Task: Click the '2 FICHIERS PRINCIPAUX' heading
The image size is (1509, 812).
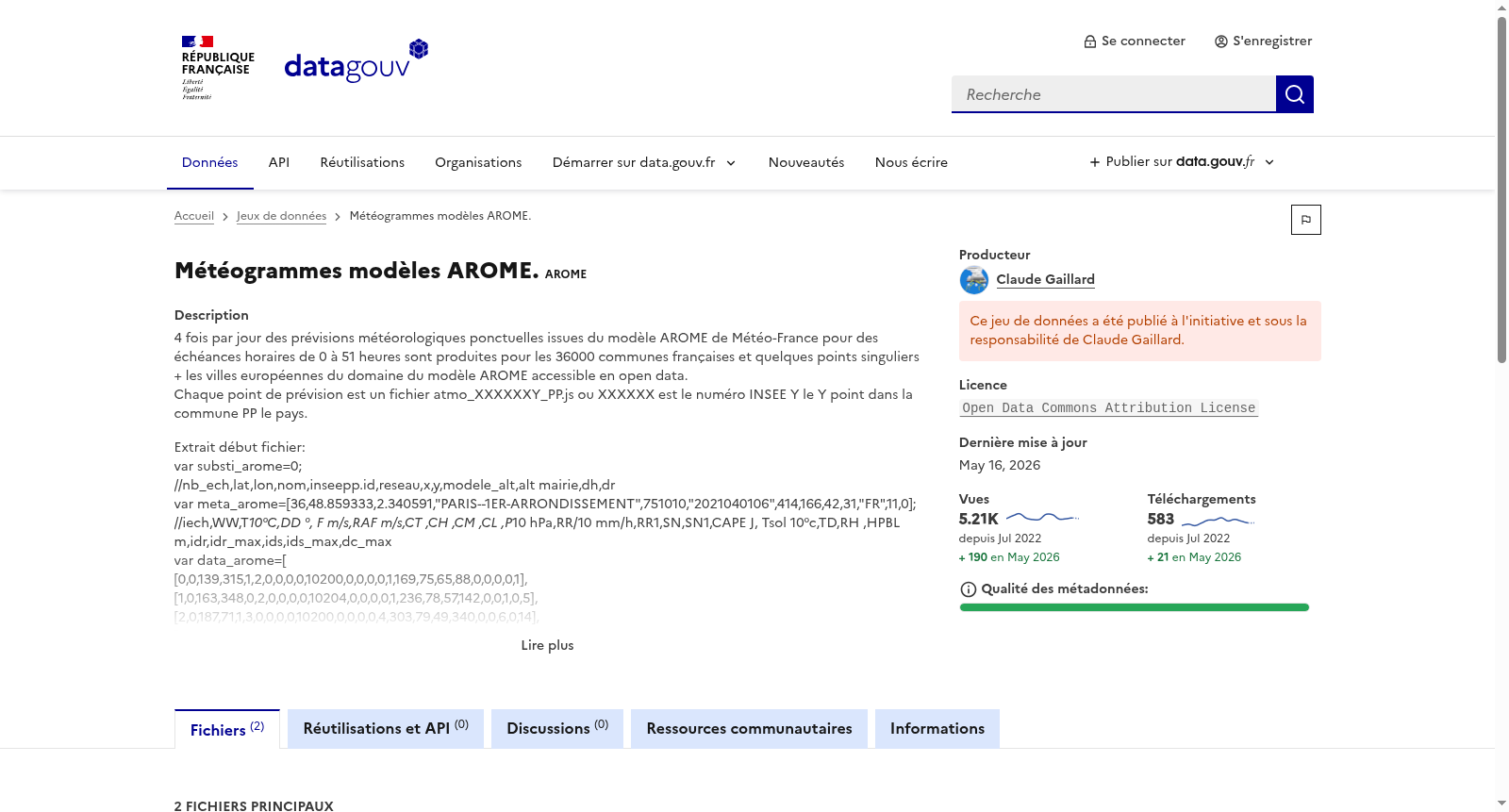Action: click(x=254, y=806)
